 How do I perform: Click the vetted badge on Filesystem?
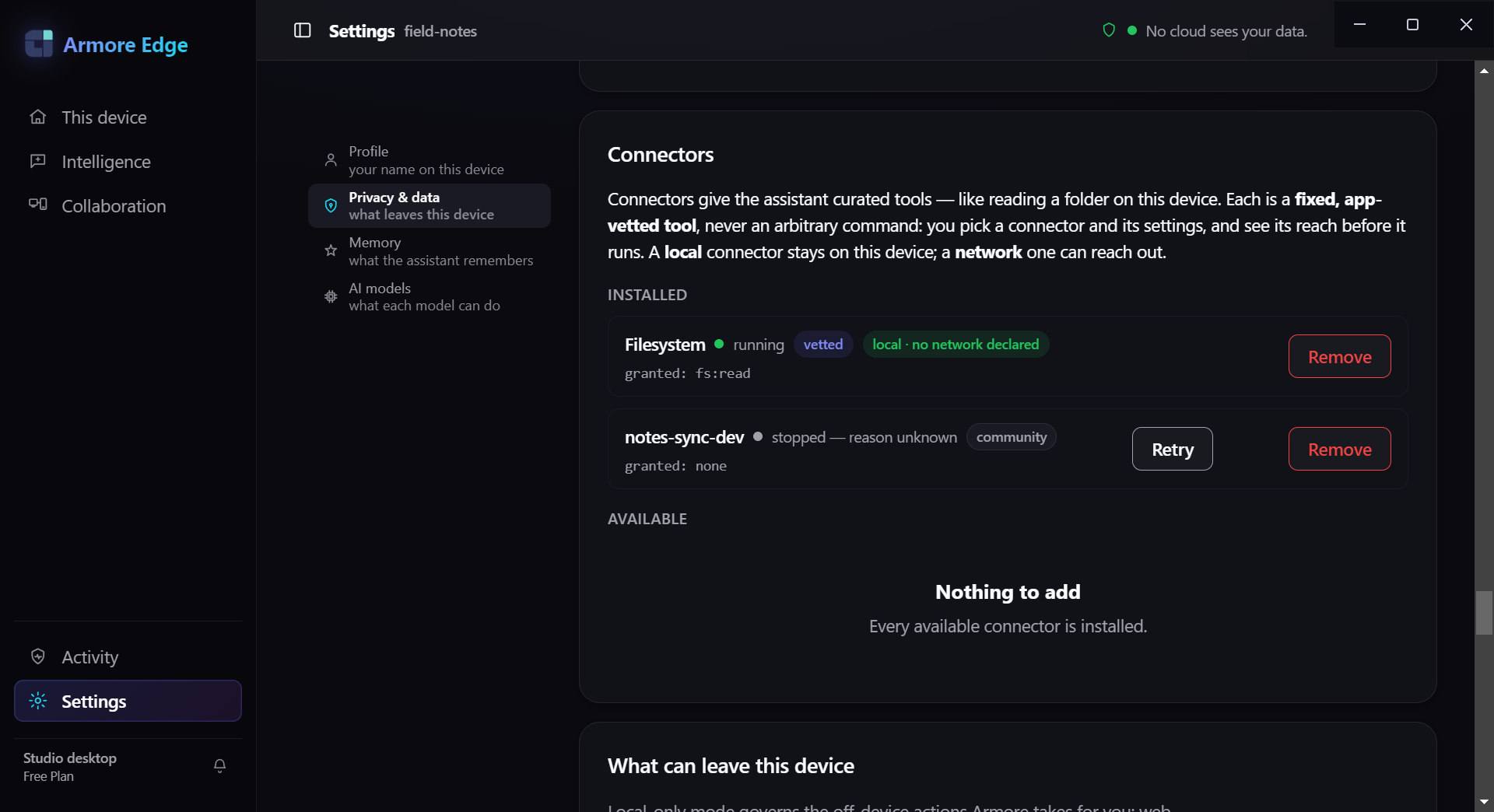point(823,344)
